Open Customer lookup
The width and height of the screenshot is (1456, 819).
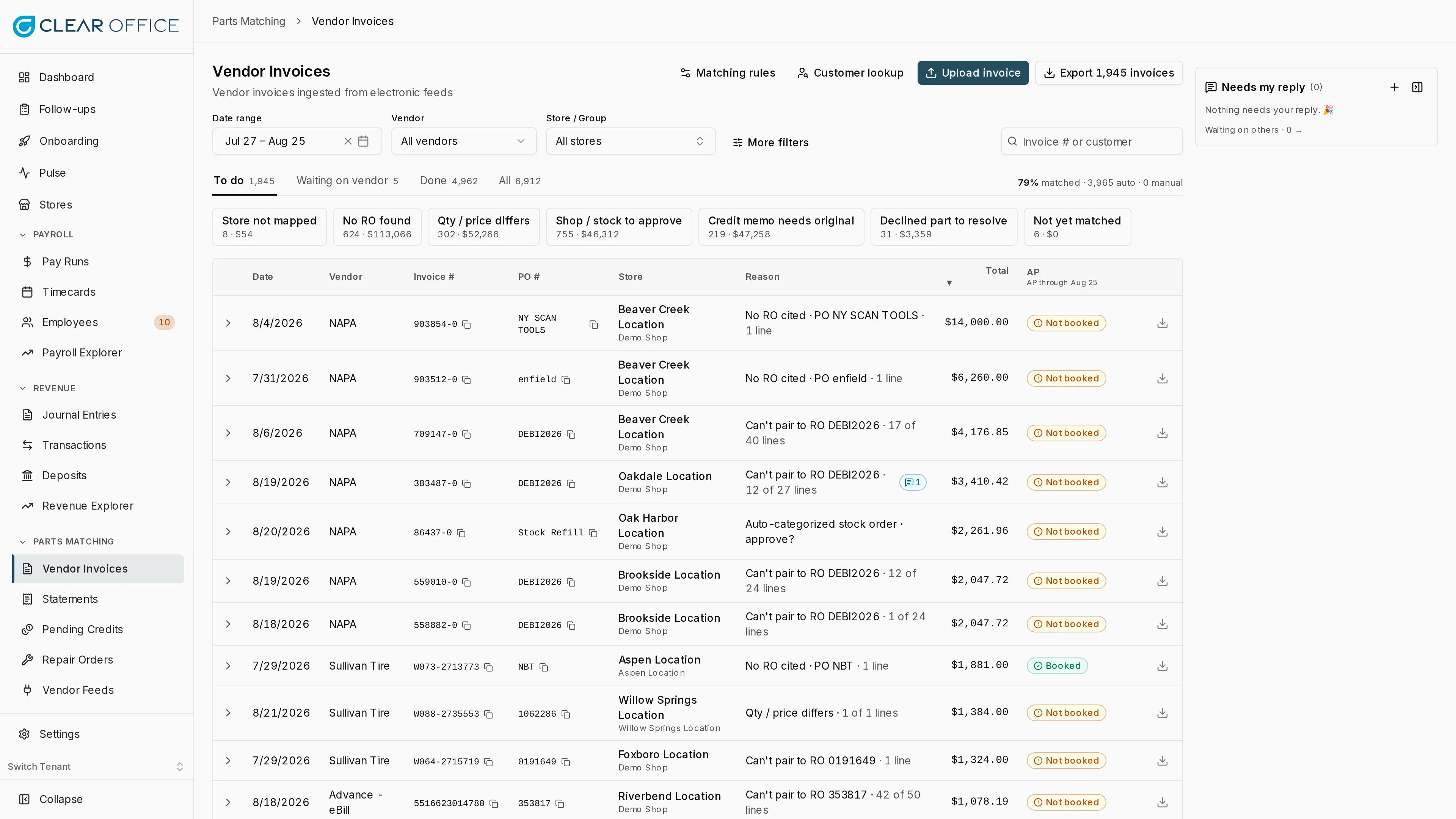click(850, 73)
